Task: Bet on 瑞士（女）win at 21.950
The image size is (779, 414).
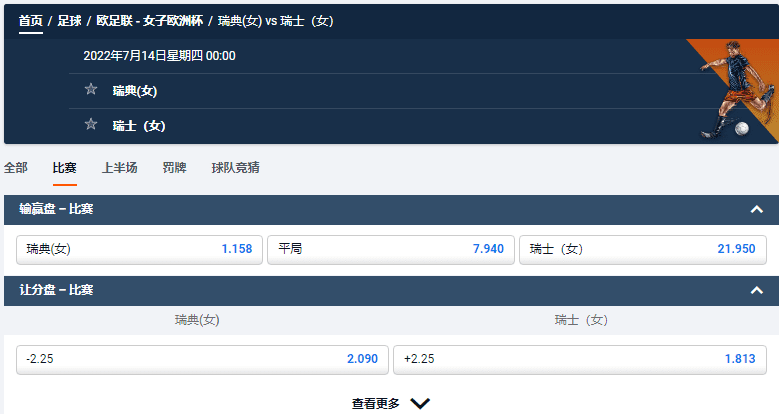Action: (643, 249)
